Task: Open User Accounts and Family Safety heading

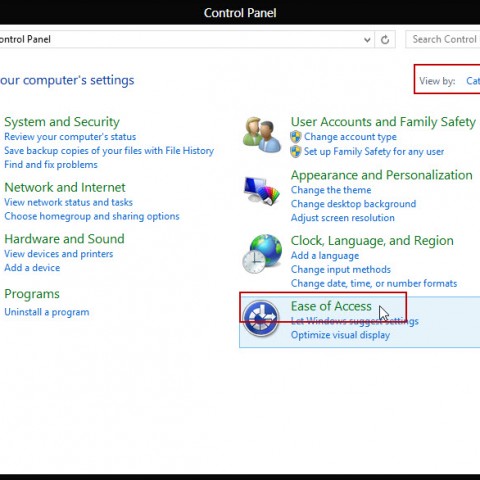Action: [383, 122]
